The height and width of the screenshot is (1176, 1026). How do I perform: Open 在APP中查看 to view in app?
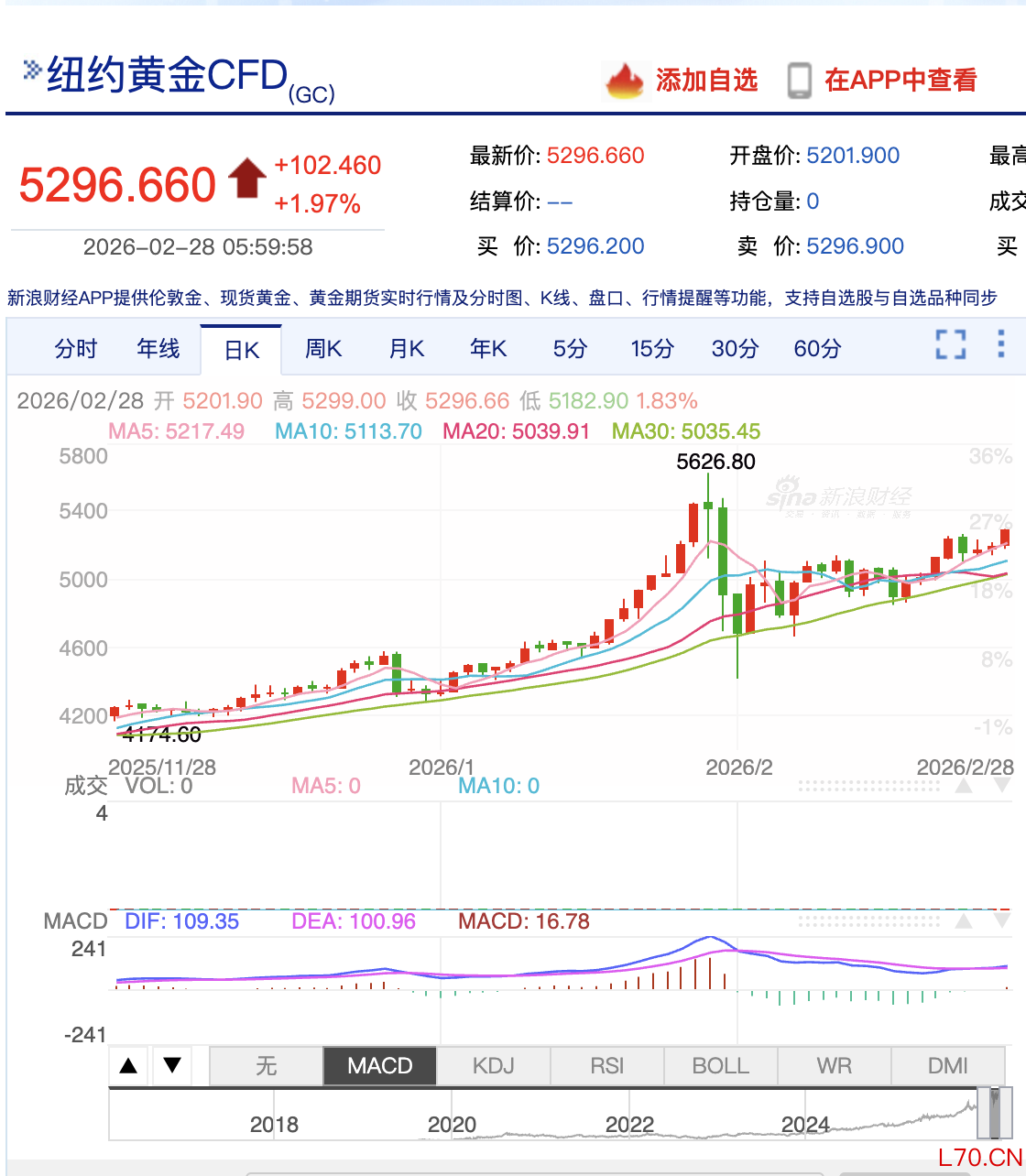point(900,81)
